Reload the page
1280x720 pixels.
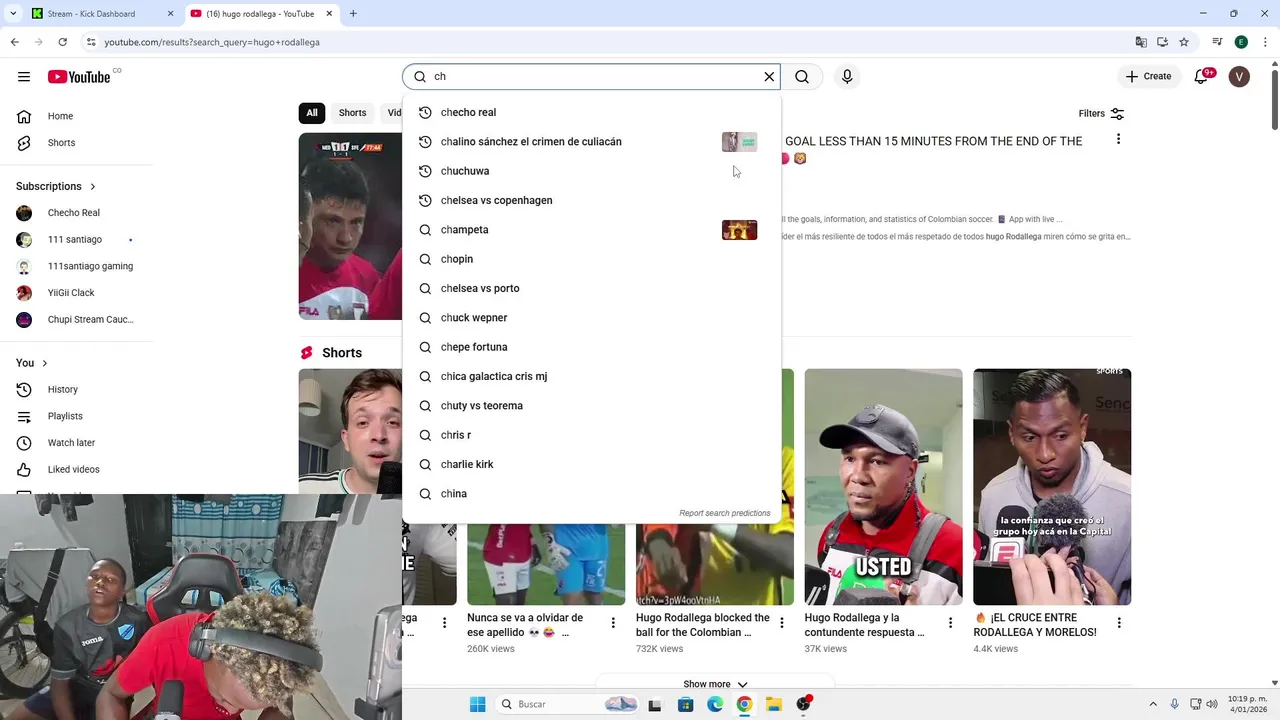[x=62, y=42]
